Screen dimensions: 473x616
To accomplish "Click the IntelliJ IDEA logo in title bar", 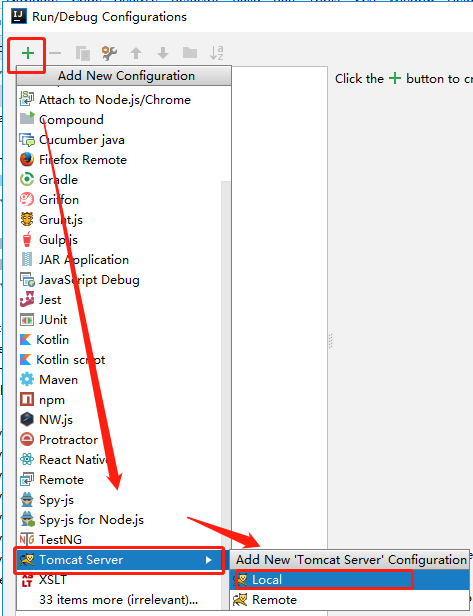I will [x=18, y=16].
